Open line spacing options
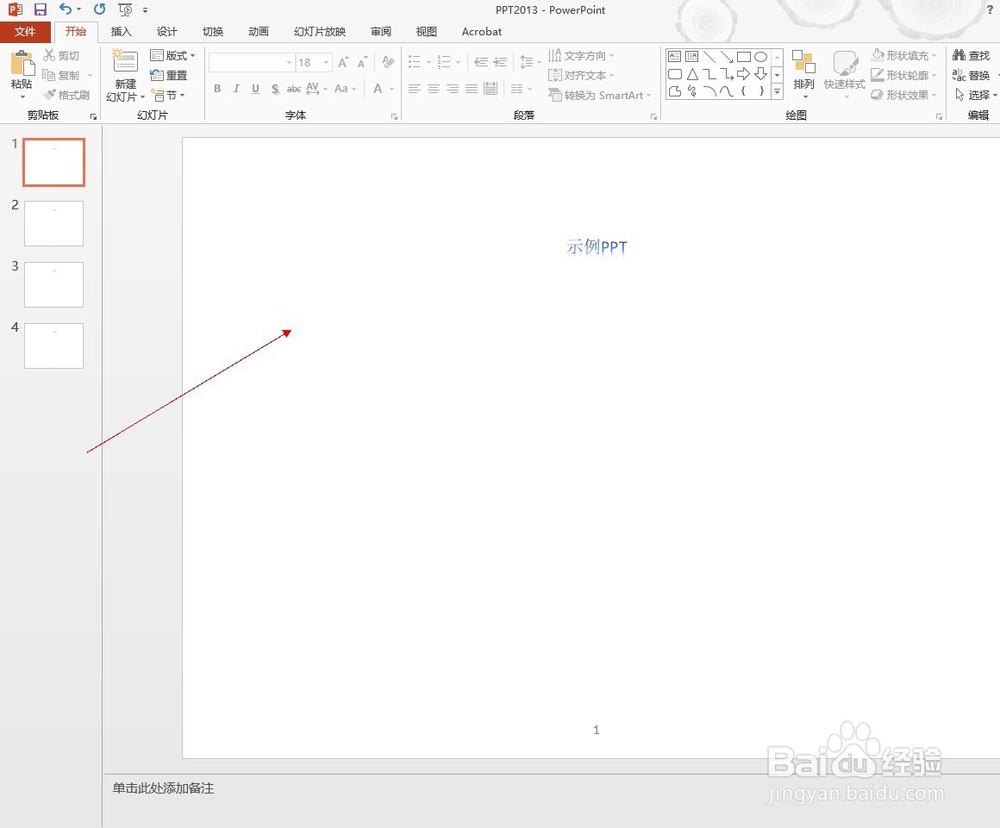 (x=529, y=62)
